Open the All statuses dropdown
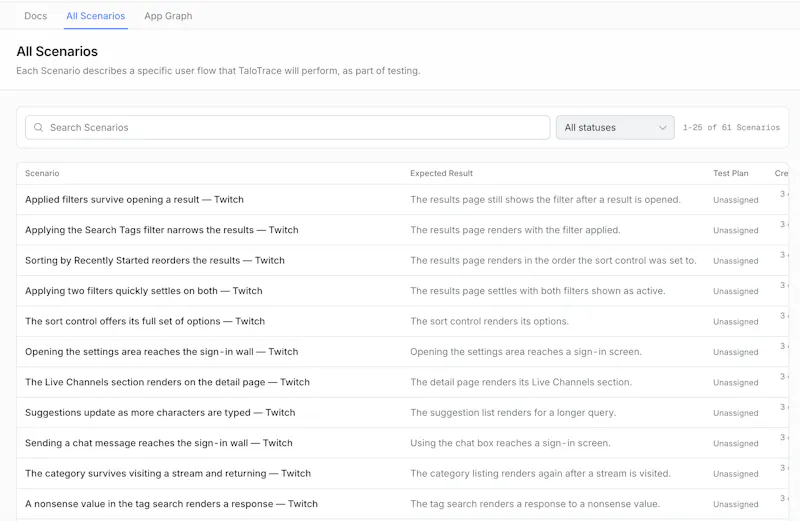Image resolution: width=800 pixels, height=521 pixels. (615, 128)
